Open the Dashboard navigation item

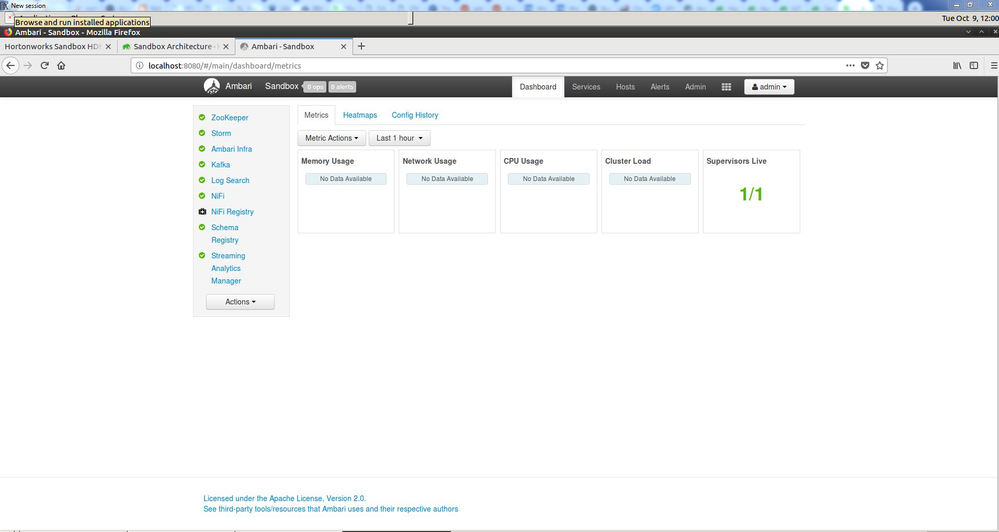(538, 87)
